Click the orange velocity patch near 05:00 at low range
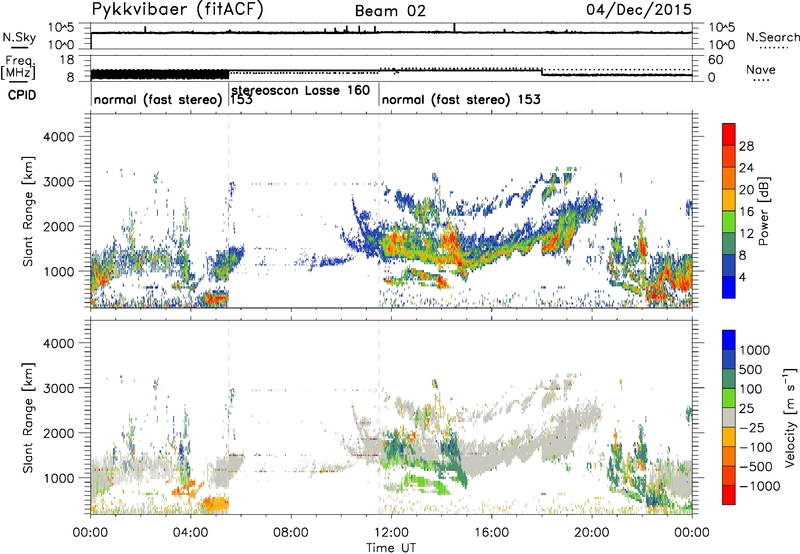Viewport: 800px width, 554px height. point(216,504)
